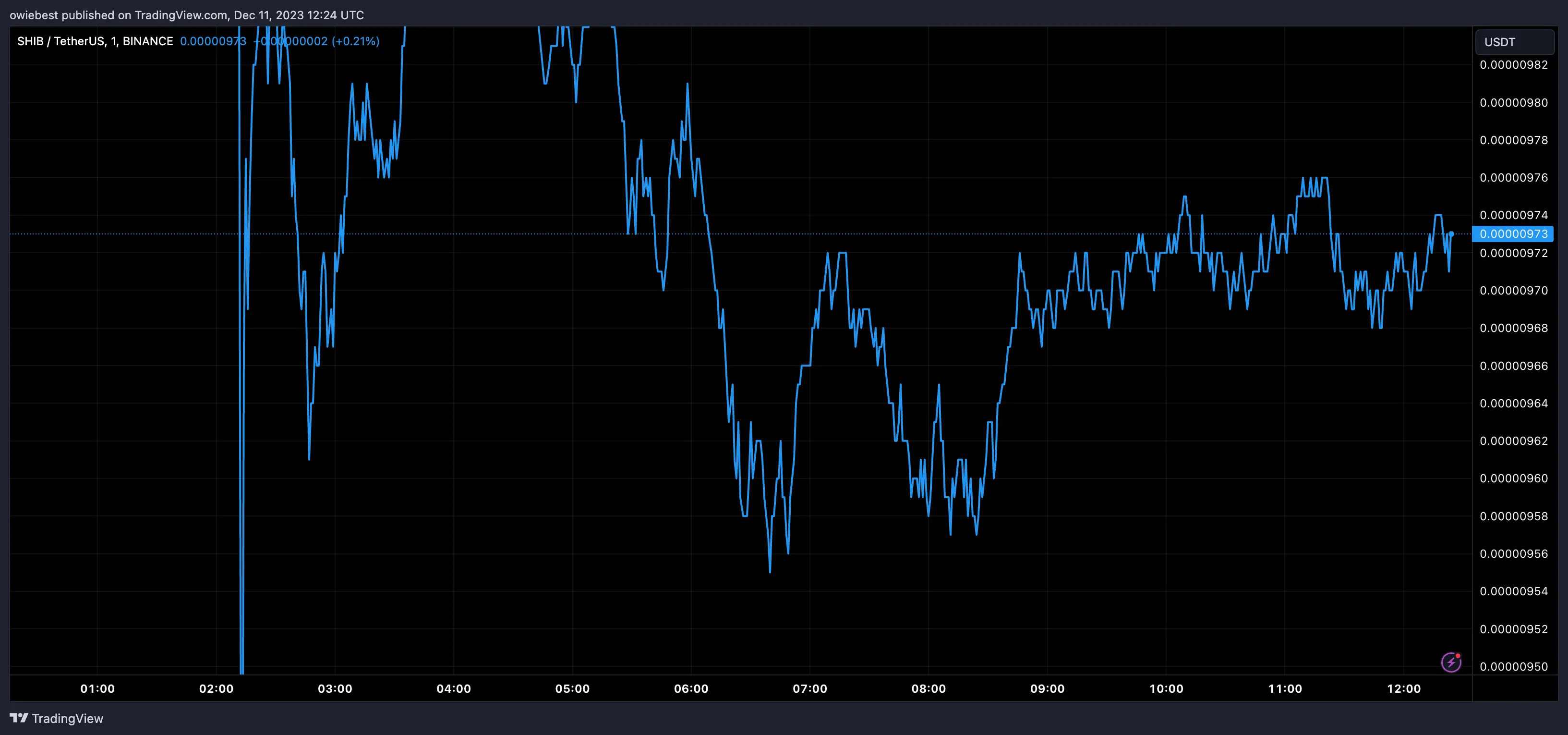Click the TradingView logo icon
Screen dimensions: 1568x735
point(19,718)
